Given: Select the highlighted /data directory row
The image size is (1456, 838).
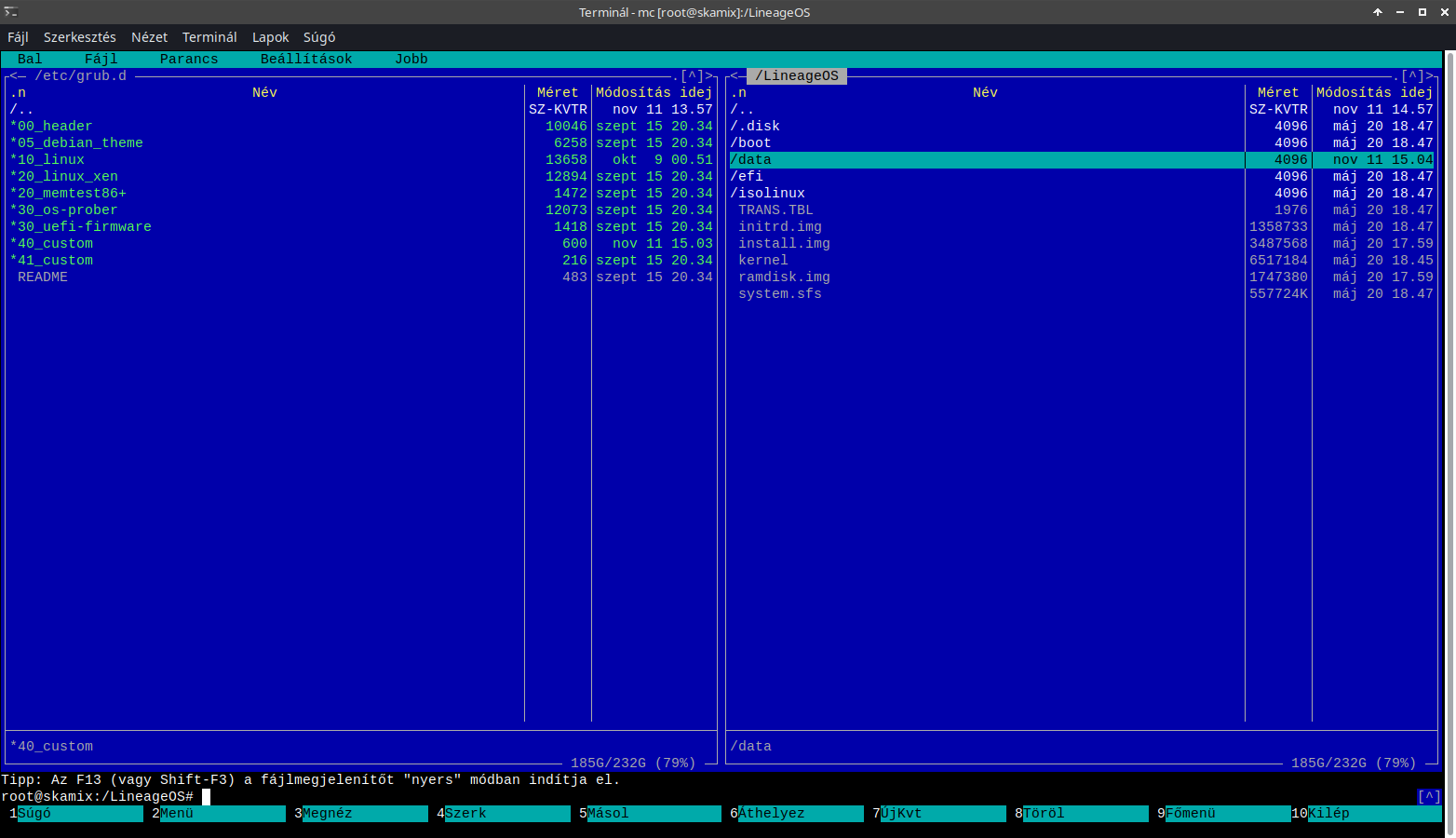Looking at the screenshot, I should point(1082,160).
